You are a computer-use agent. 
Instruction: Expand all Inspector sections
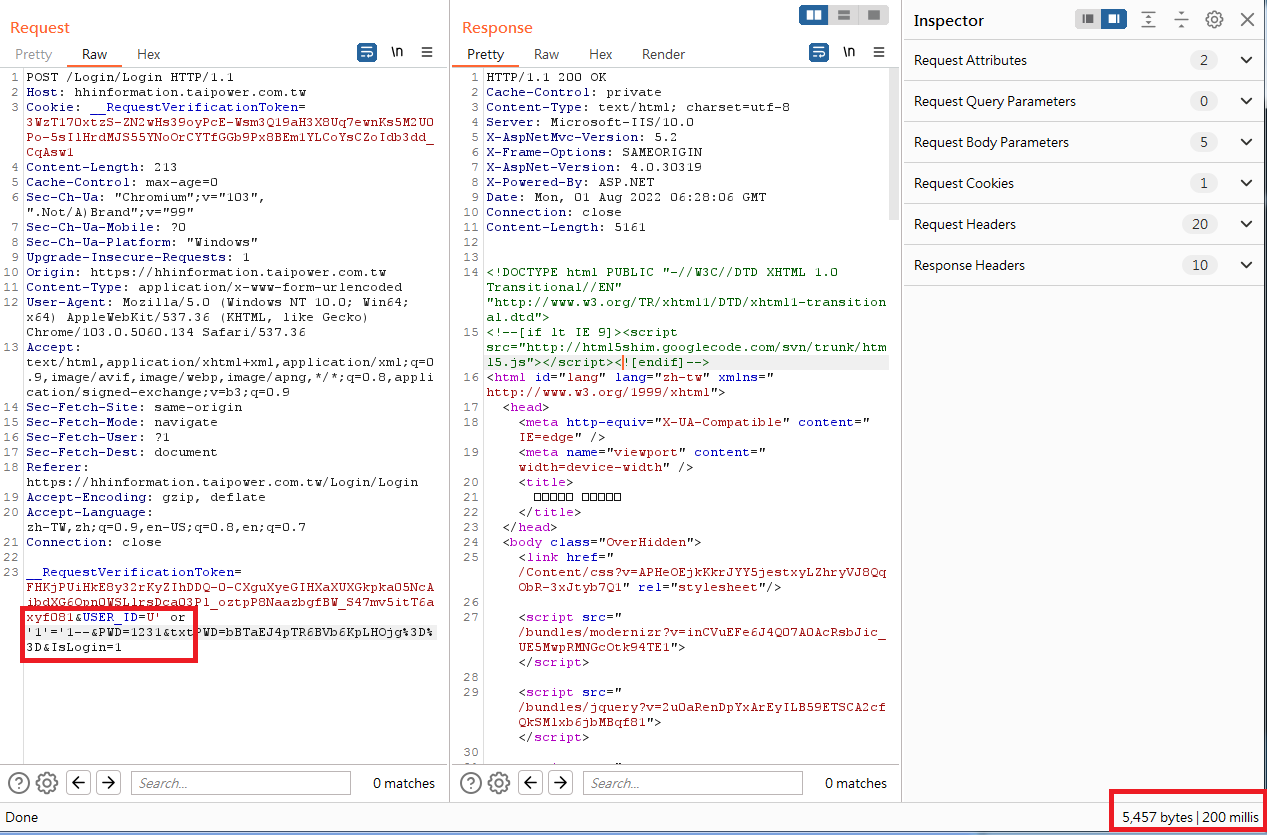(1149, 20)
